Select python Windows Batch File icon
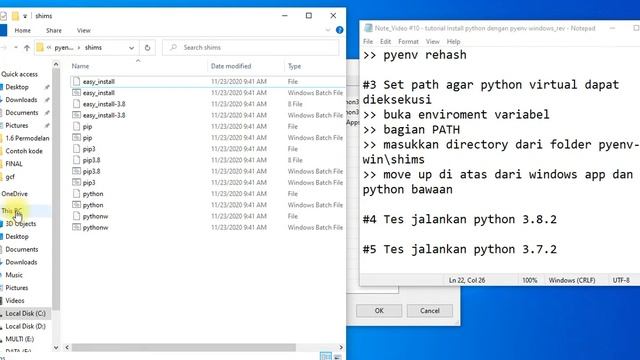The image size is (640, 360). [x=76, y=205]
